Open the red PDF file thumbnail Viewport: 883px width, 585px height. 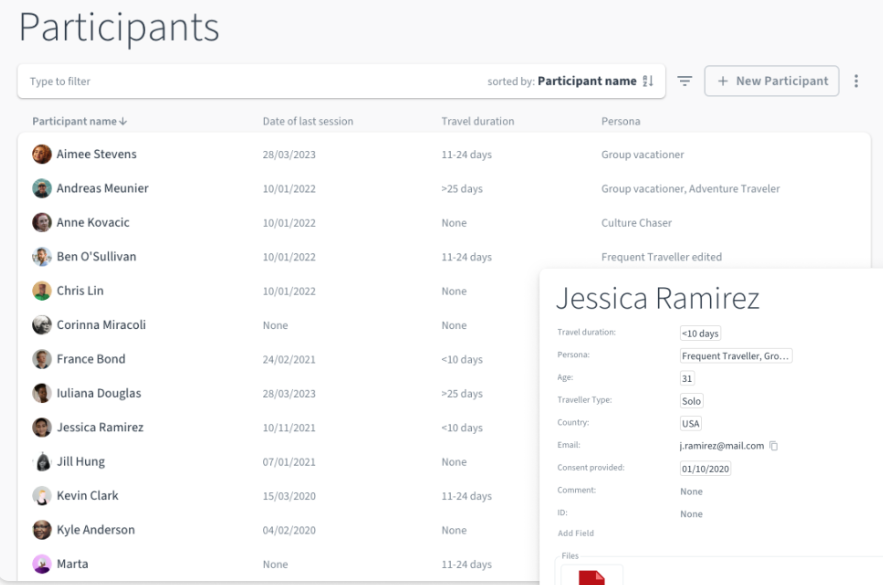point(591,577)
